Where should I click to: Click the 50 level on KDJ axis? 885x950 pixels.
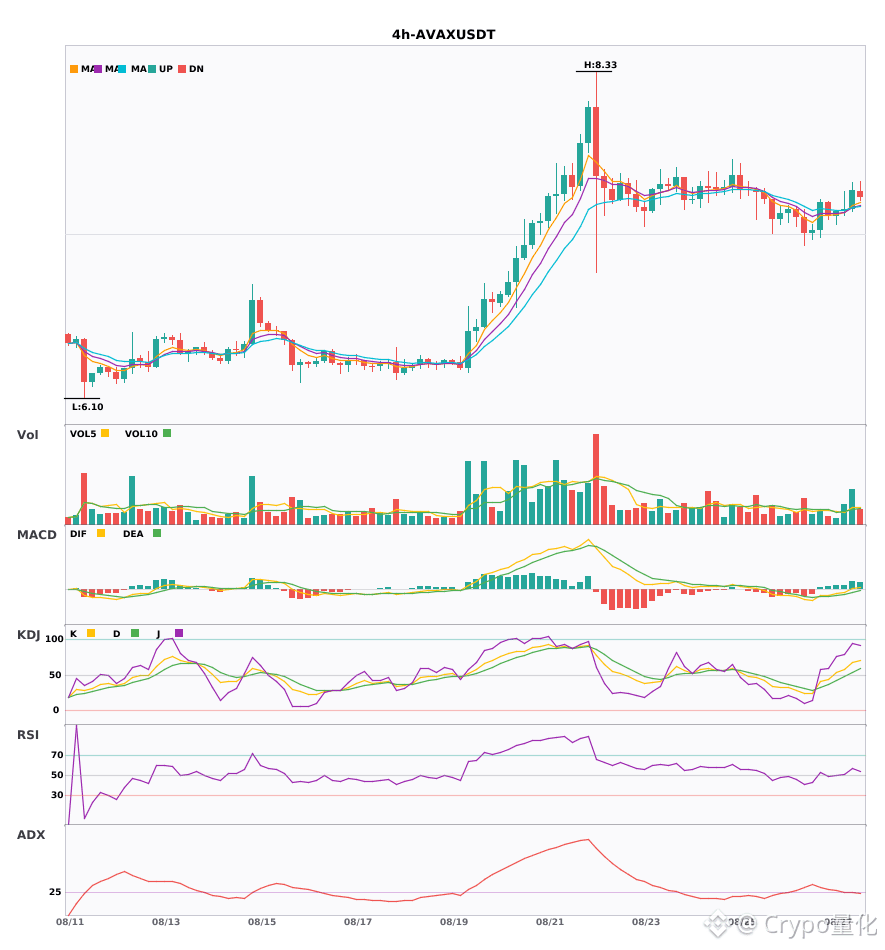point(55,675)
